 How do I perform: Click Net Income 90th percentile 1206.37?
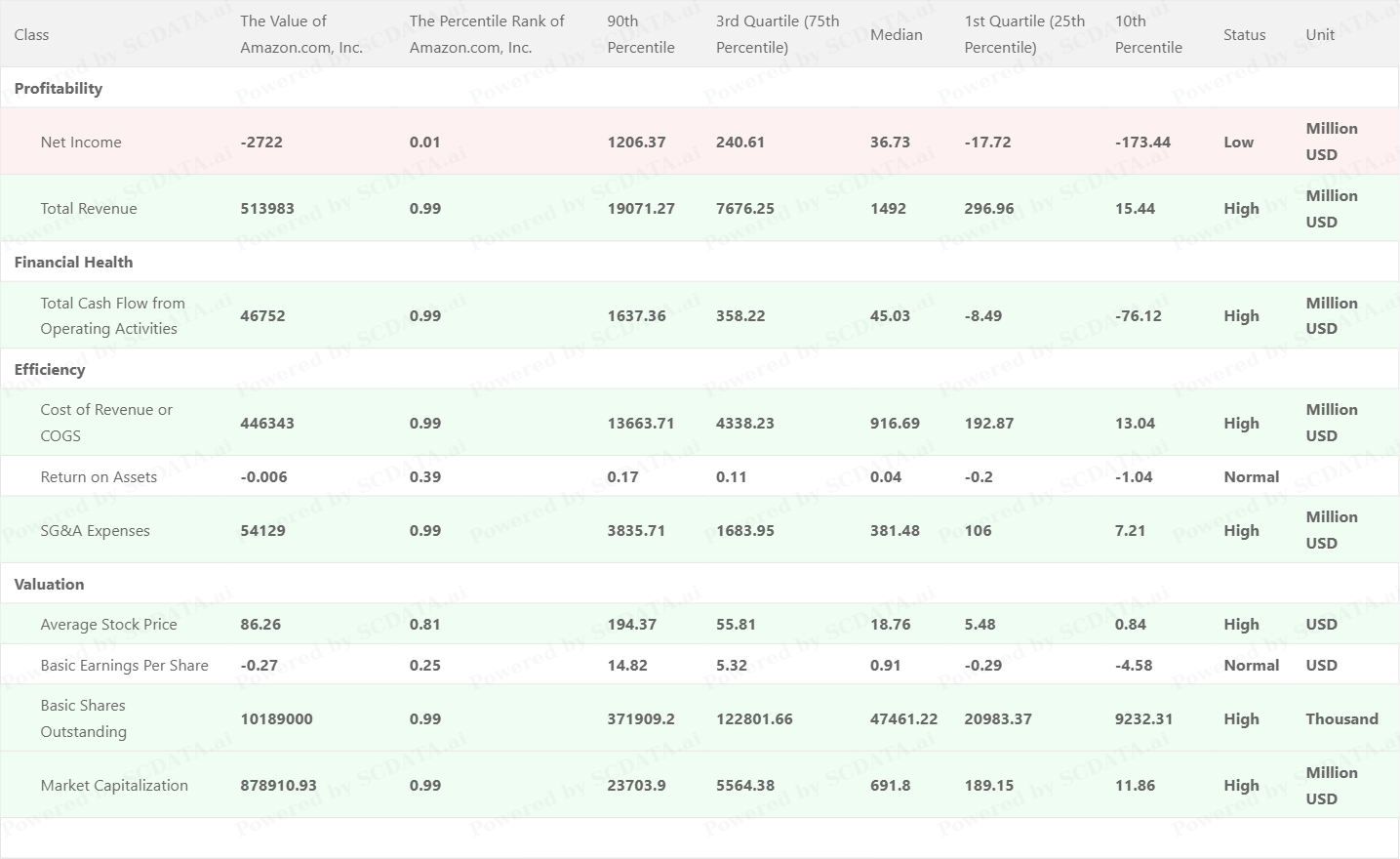636,142
